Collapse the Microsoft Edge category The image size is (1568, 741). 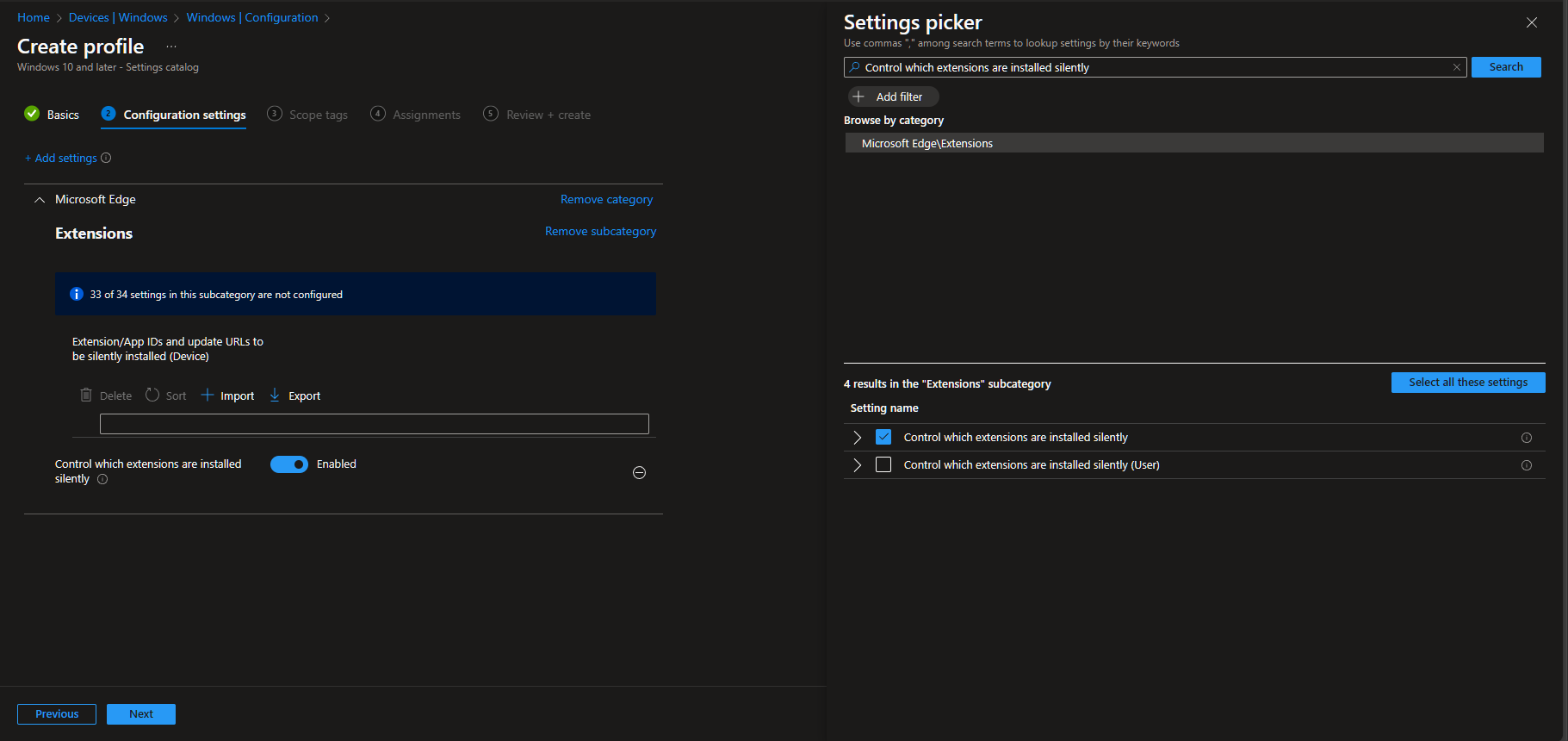click(x=40, y=200)
